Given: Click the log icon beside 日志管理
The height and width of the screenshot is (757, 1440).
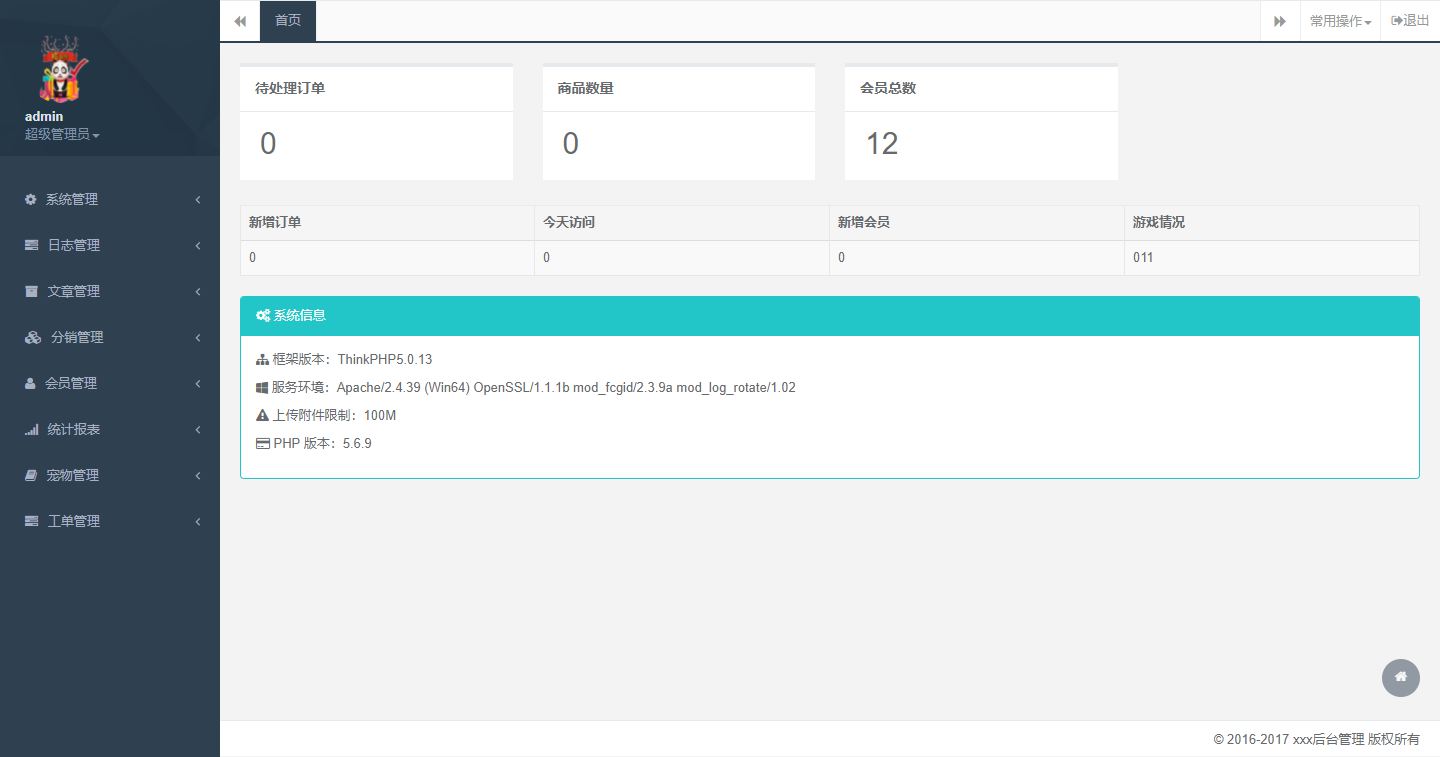Looking at the screenshot, I should pos(32,245).
